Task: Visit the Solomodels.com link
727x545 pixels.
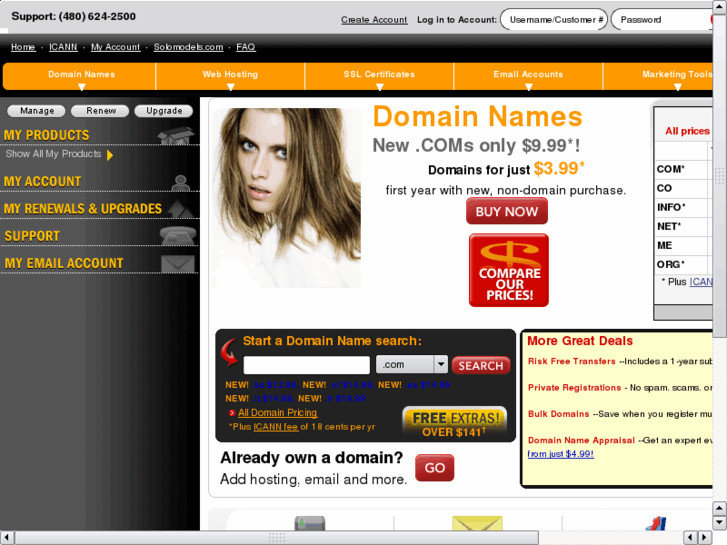Action: click(x=188, y=47)
